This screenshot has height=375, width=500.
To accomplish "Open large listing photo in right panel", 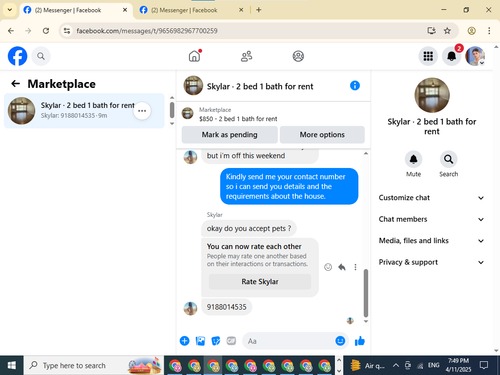I will pyautogui.click(x=432, y=95).
